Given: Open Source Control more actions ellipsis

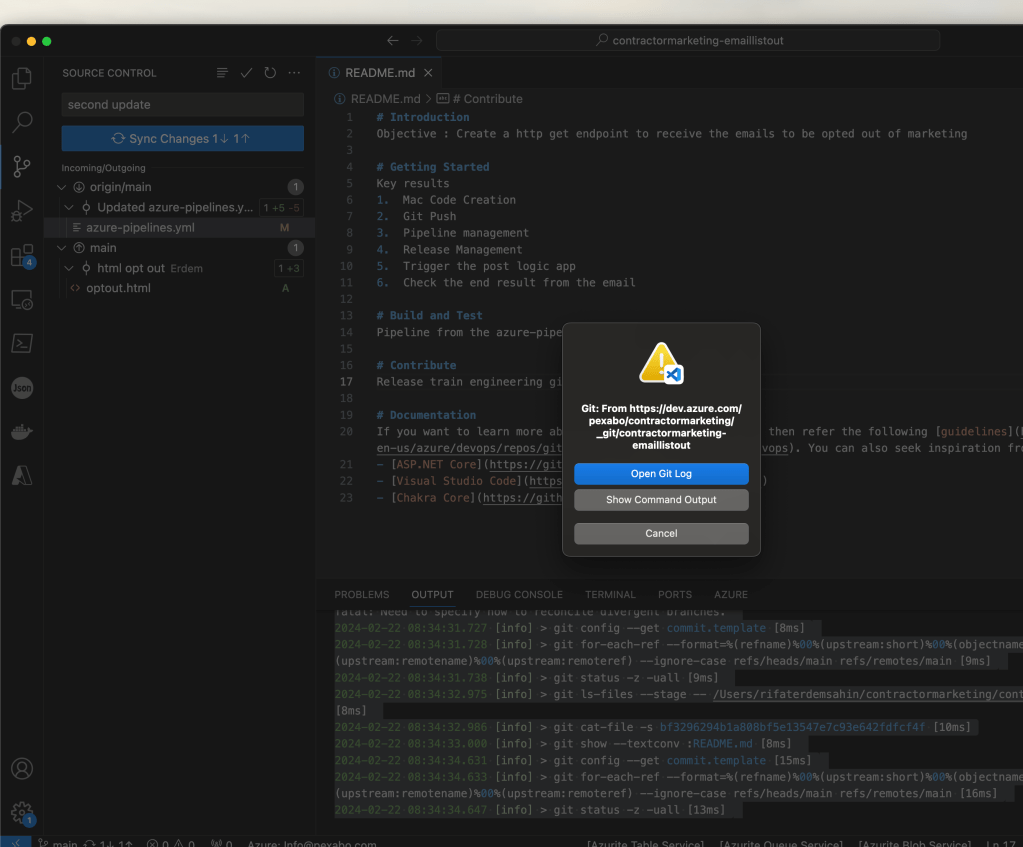Looking at the screenshot, I should [294, 72].
